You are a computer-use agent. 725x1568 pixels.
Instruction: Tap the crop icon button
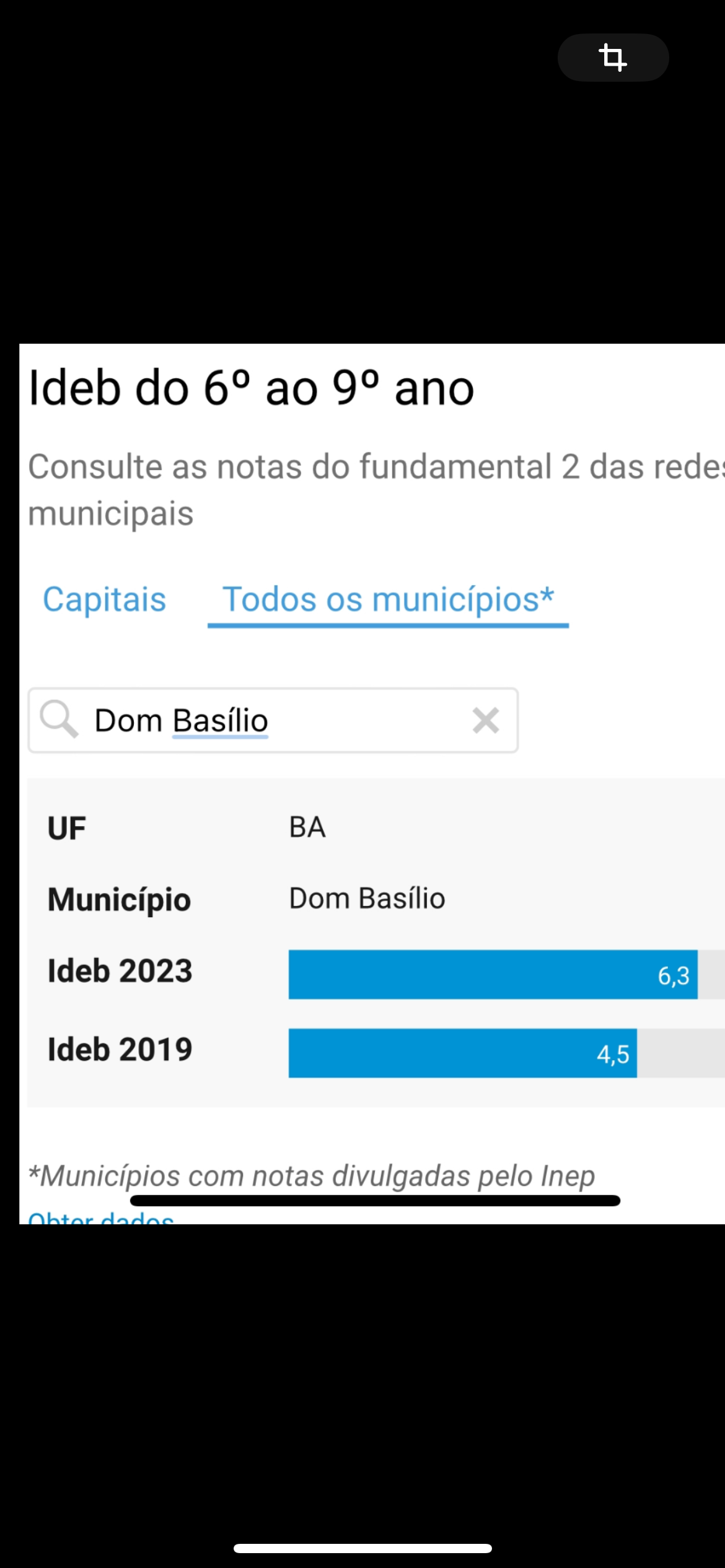click(613, 58)
